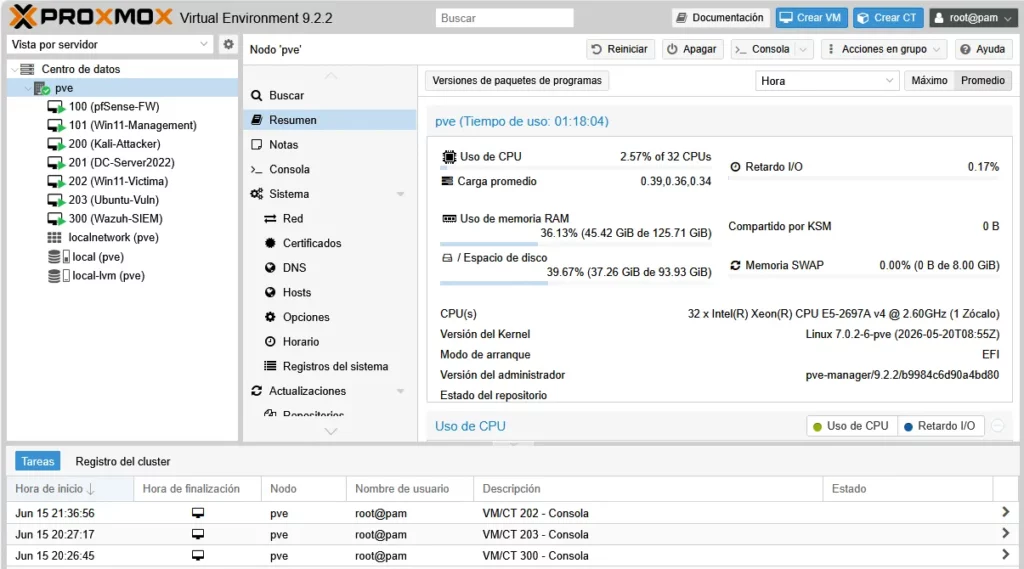Select VM 300 Wazuh-SIEM icon
Screen dimensions: 1024x569
tap(56, 219)
